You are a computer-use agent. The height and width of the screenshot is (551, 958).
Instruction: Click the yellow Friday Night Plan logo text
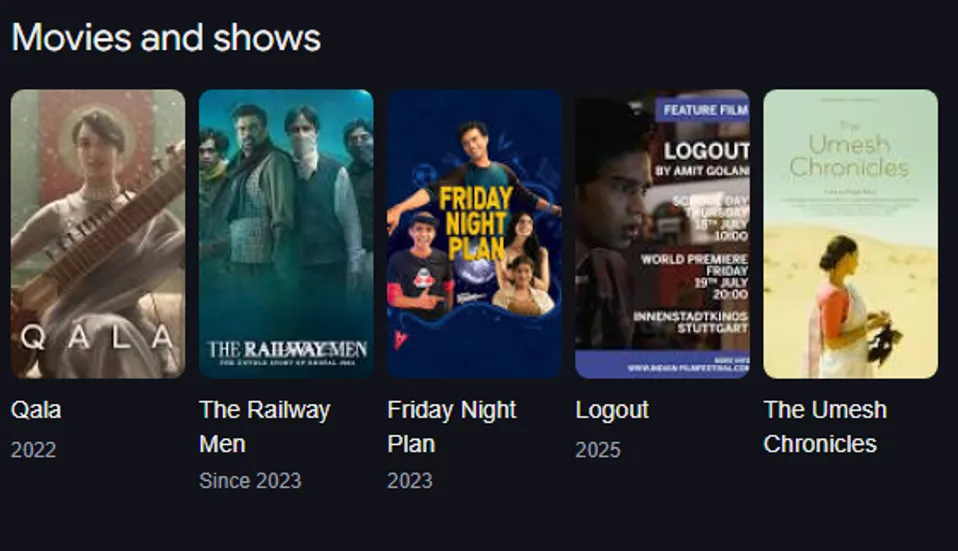click(476, 223)
